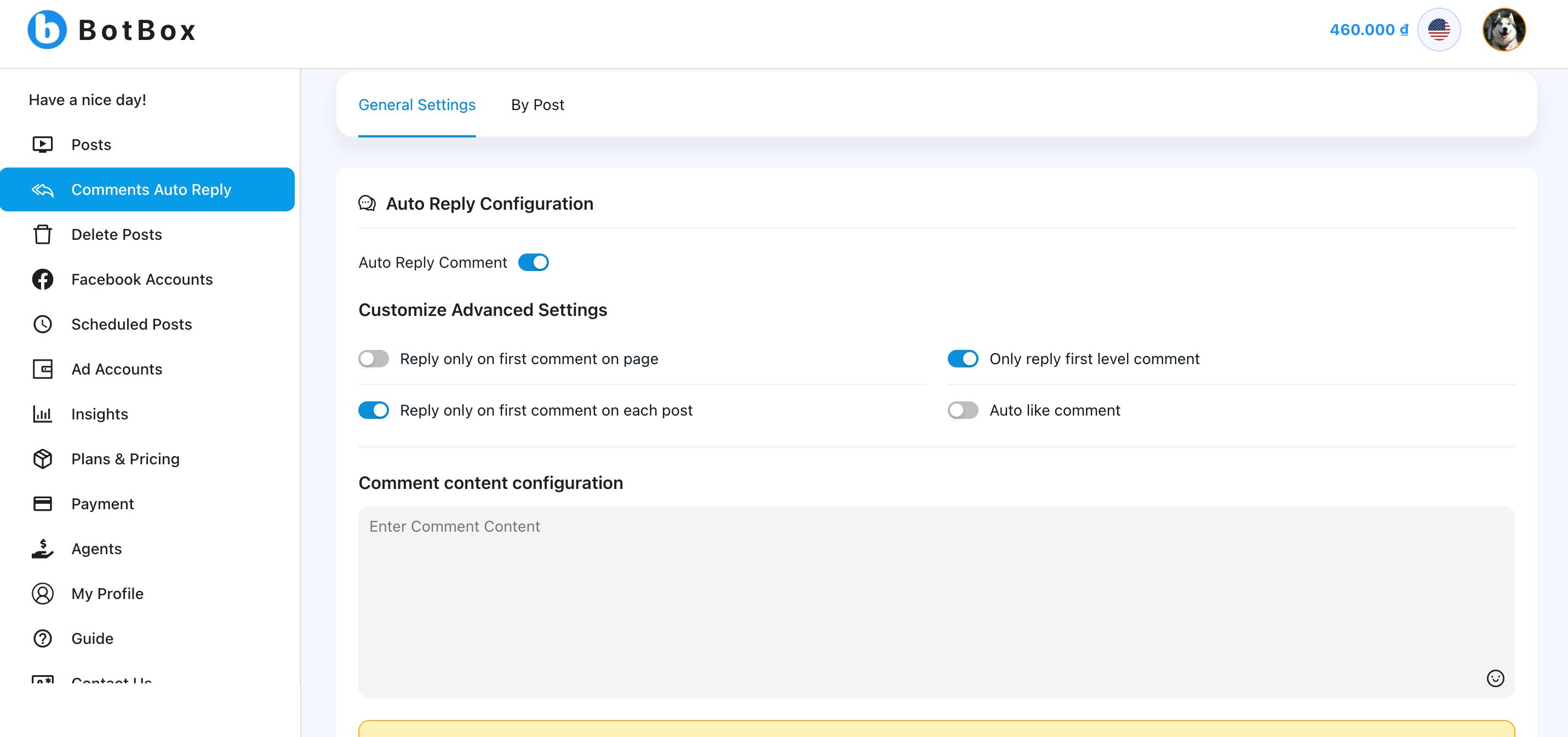The height and width of the screenshot is (737, 1568).
Task: Open Plans & Pricing page
Action: pyautogui.click(x=147, y=459)
